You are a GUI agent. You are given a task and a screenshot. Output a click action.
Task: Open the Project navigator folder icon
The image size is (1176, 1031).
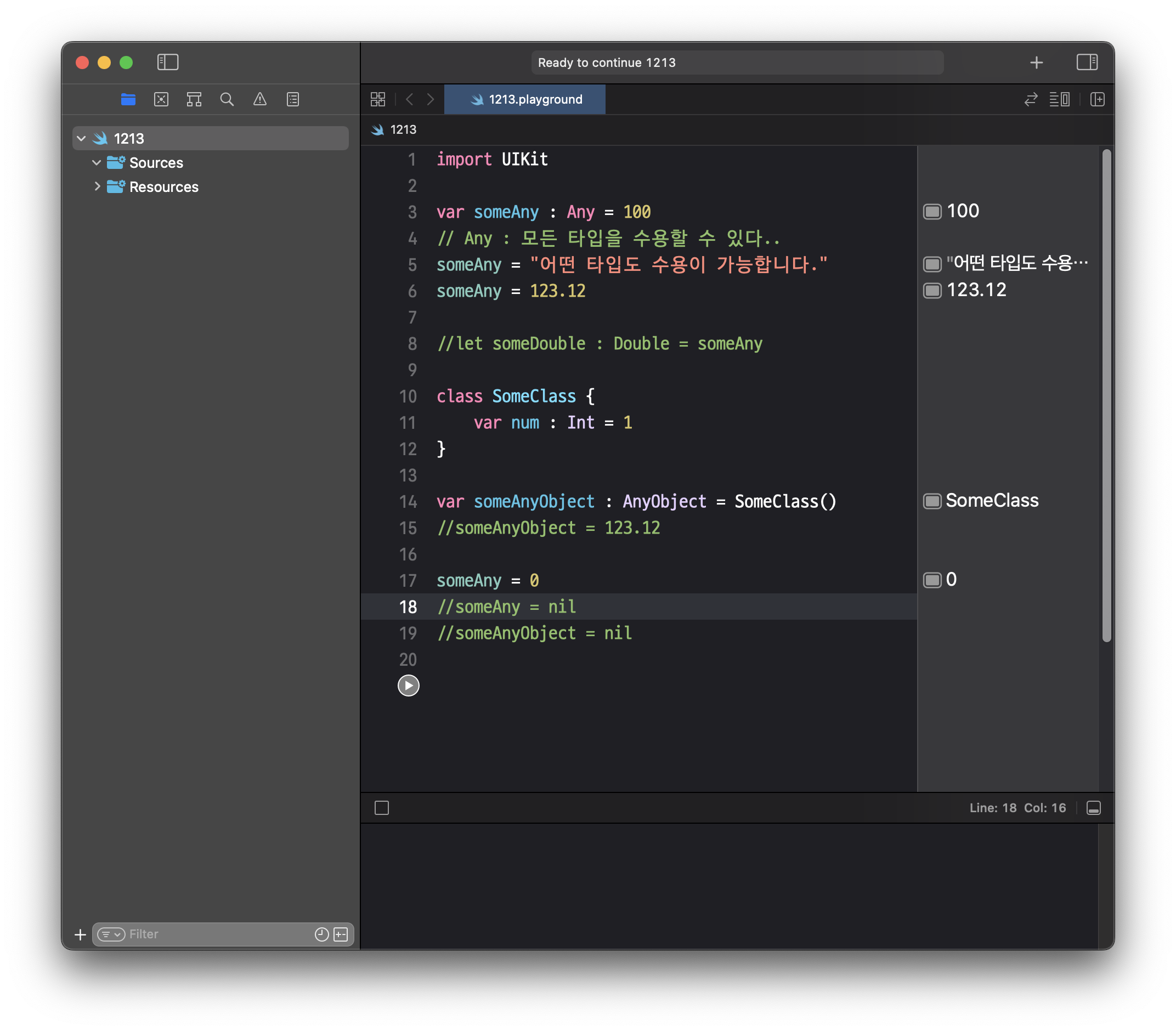pos(128,99)
